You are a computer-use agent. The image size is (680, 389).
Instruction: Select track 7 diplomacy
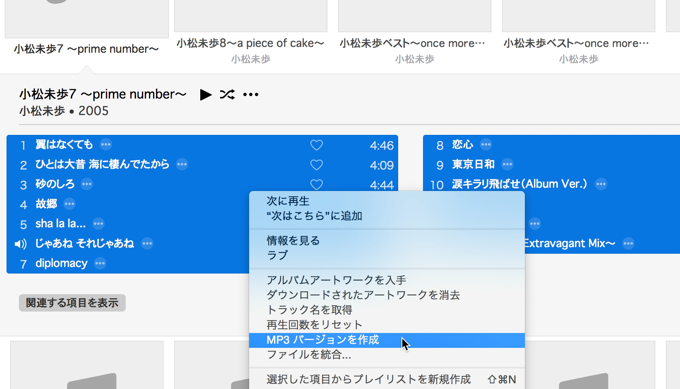click(128, 263)
